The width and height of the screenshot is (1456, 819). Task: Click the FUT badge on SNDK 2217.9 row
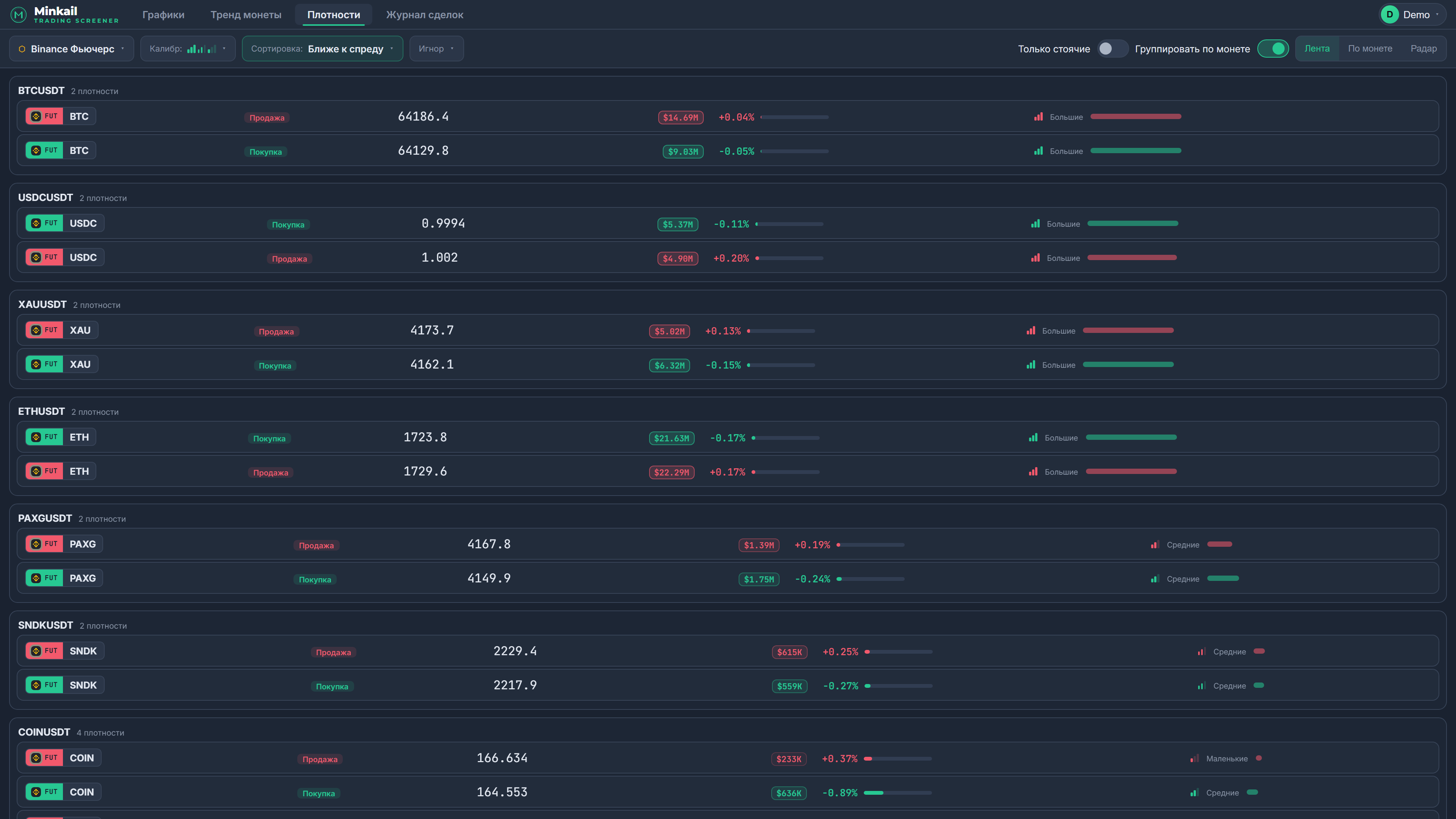click(44, 685)
